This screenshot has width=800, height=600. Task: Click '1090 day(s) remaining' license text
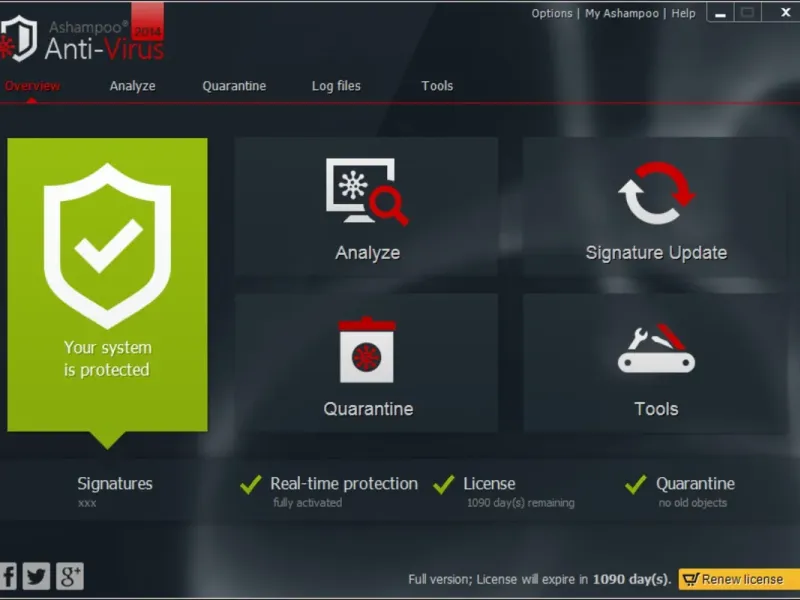pyautogui.click(x=521, y=503)
